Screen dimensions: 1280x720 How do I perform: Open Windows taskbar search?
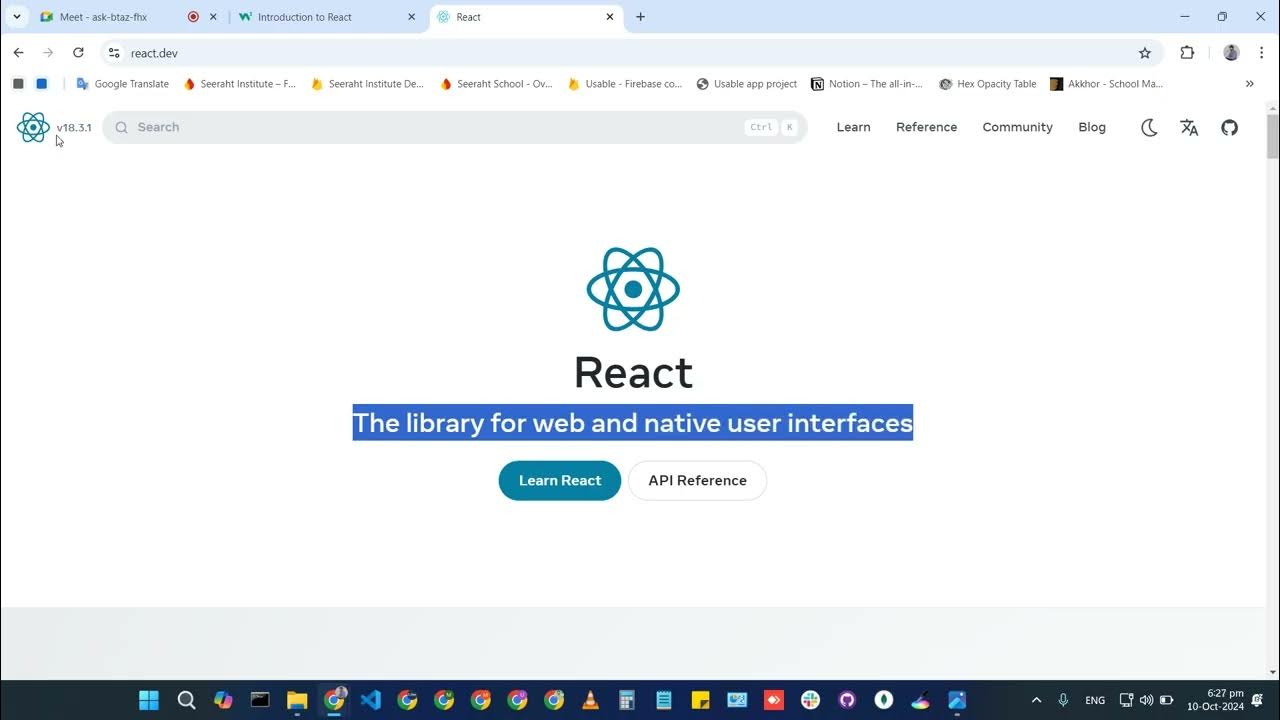(186, 700)
